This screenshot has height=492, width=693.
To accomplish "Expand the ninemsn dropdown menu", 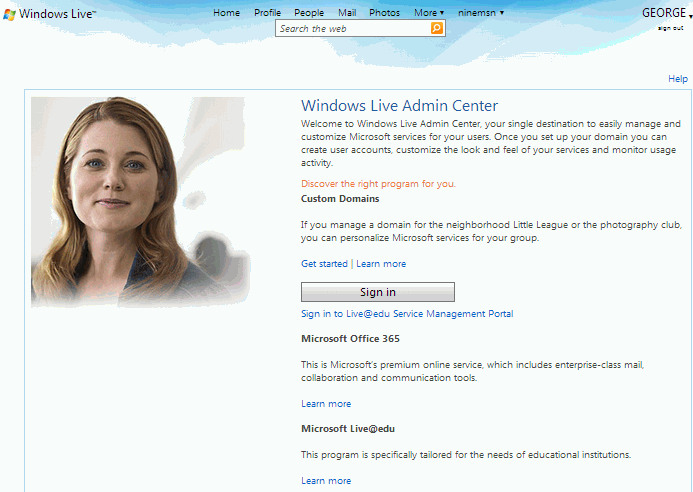I will coord(481,13).
